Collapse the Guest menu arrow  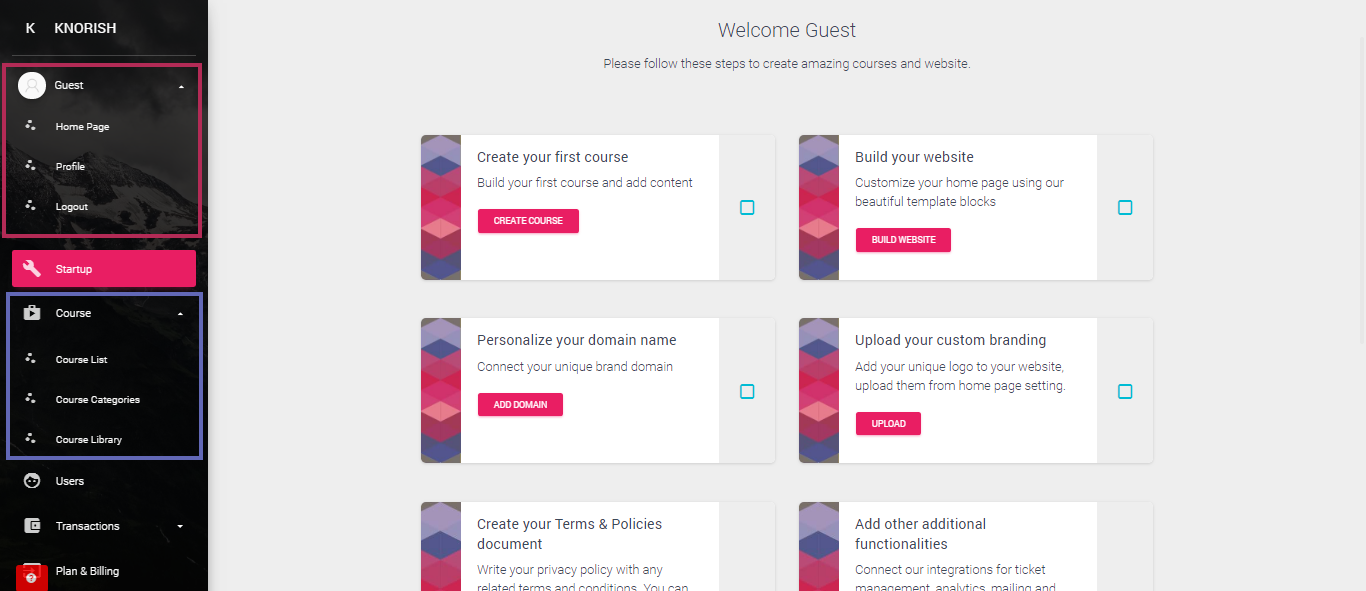pyautogui.click(x=181, y=86)
